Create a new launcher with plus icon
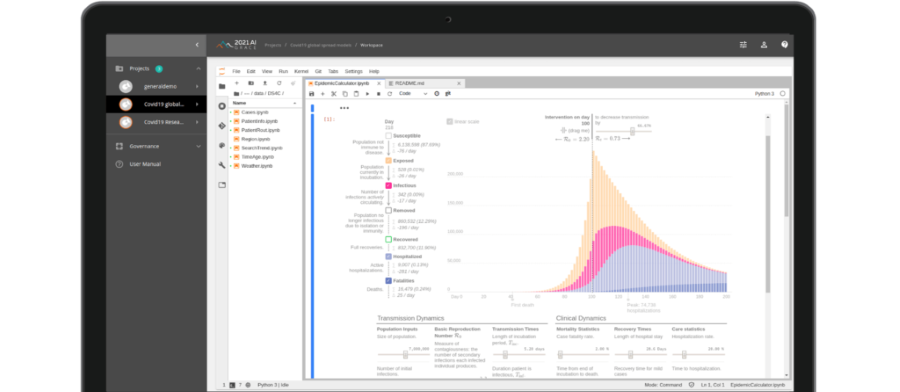This screenshot has height=392, width=900. tap(236, 83)
